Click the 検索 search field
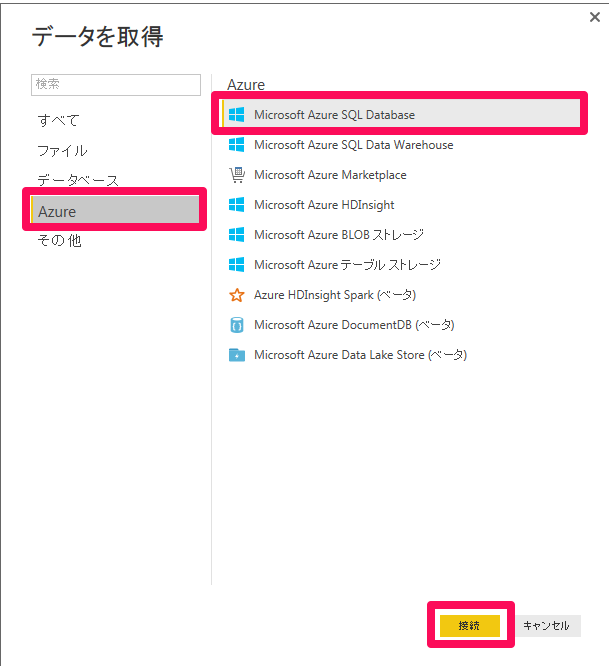The height and width of the screenshot is (666, 609). [x=116, y=85]
